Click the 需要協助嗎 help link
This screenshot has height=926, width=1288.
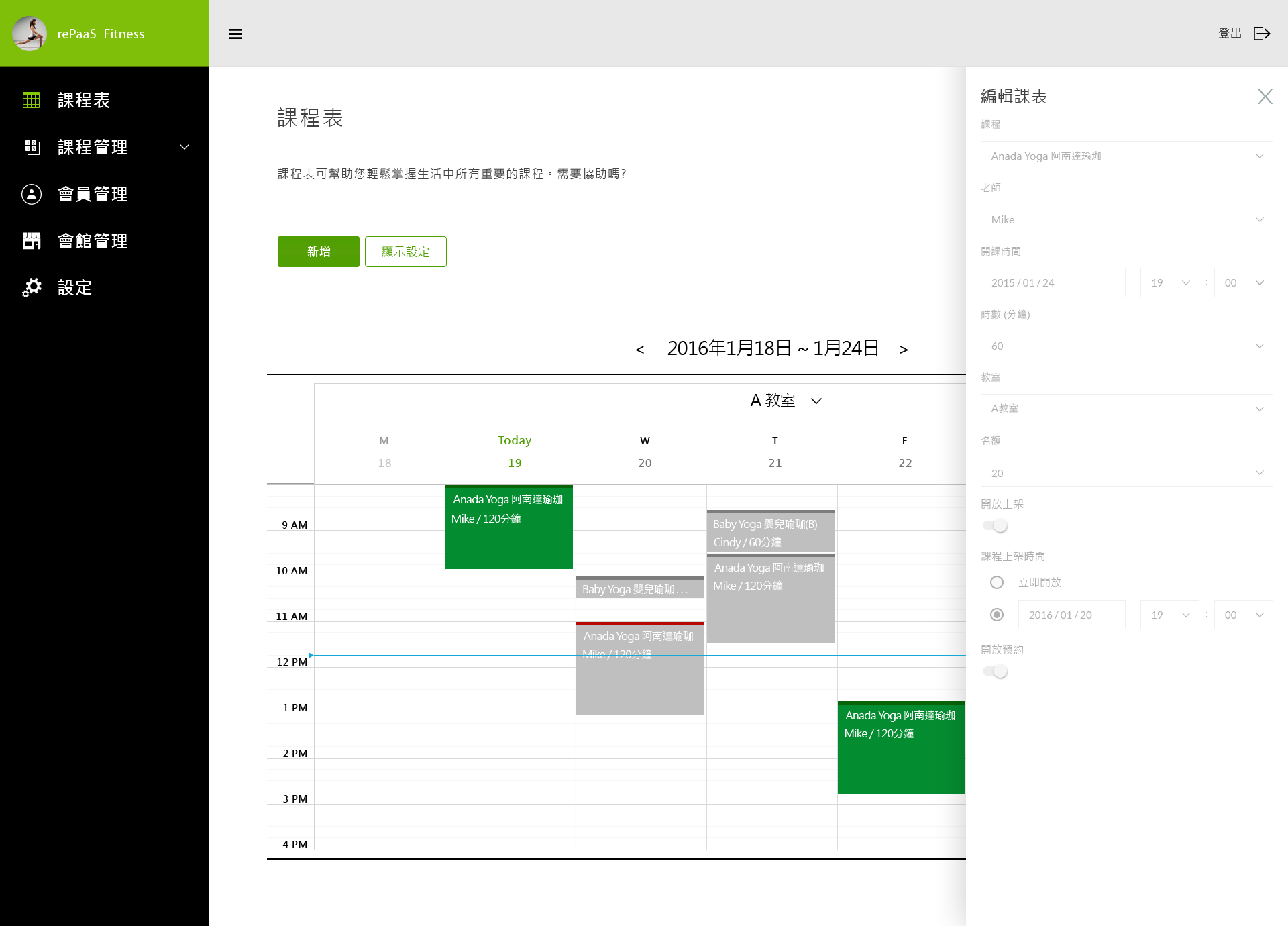coord(588,174)
